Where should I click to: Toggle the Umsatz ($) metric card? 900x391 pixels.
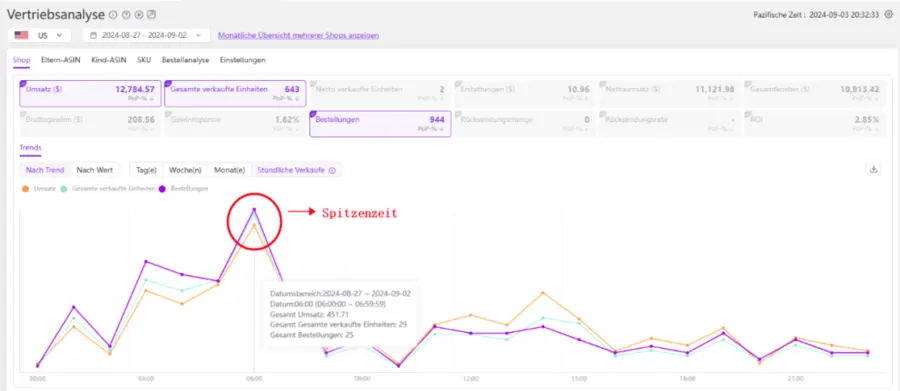[x=90, y=94]
